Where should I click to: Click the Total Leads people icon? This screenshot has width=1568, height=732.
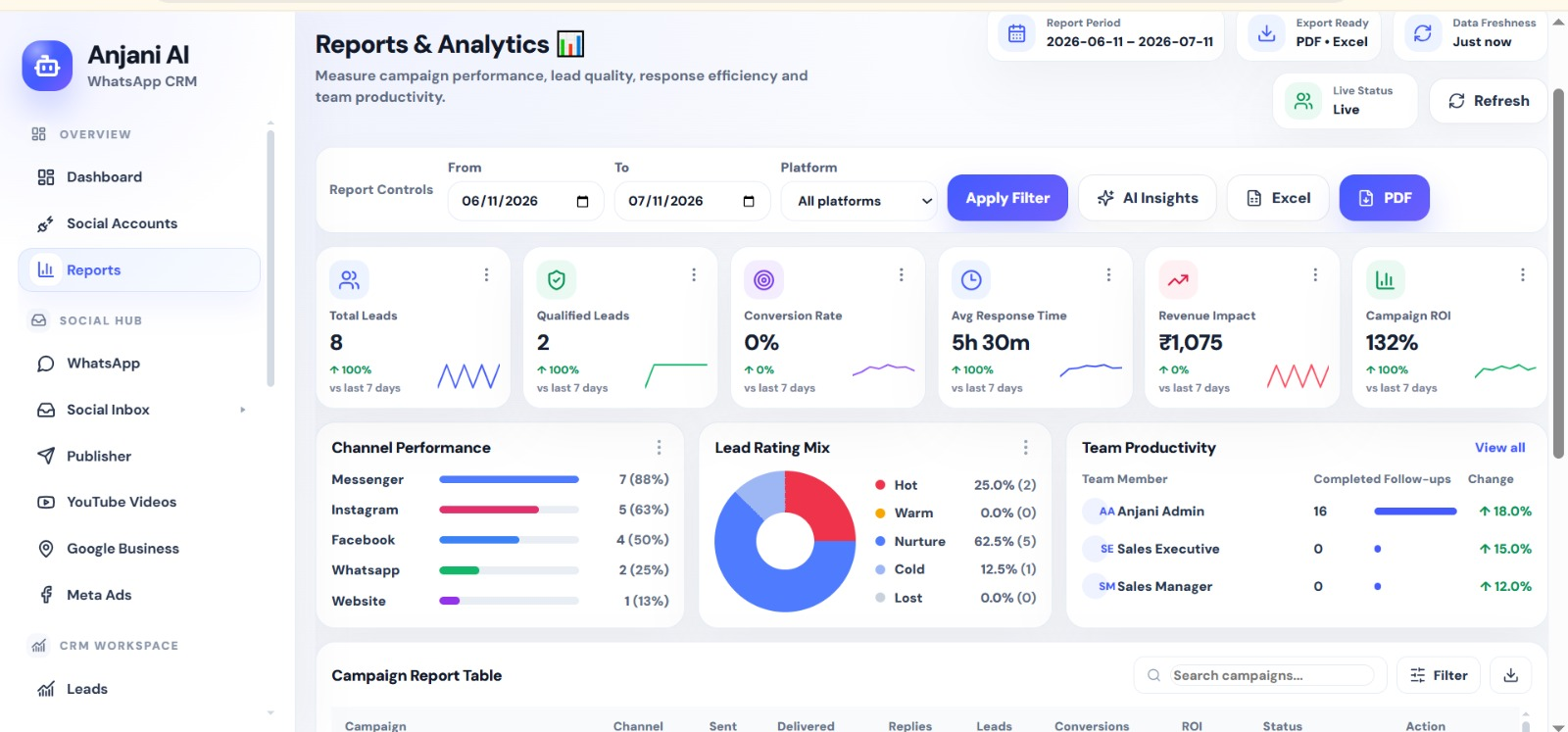[x=349, y=280]
